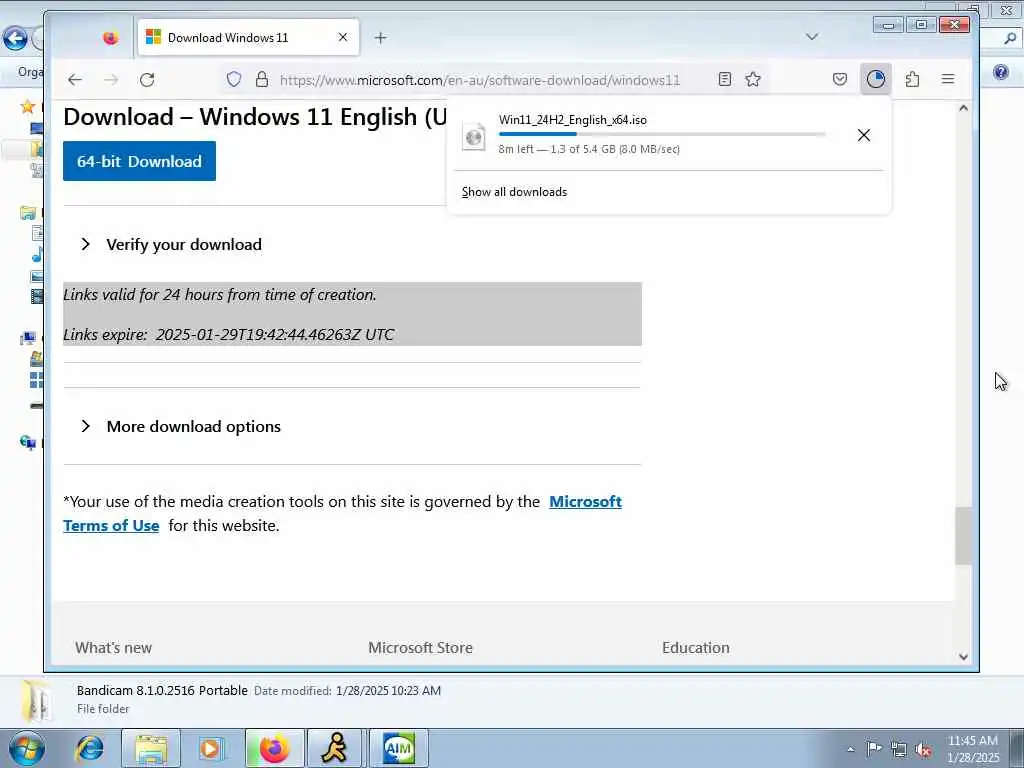Click Favorites star in Explorer sidebar
Image resolution: width=1024 pixels, height=768 pixels.
pos(27,106)
